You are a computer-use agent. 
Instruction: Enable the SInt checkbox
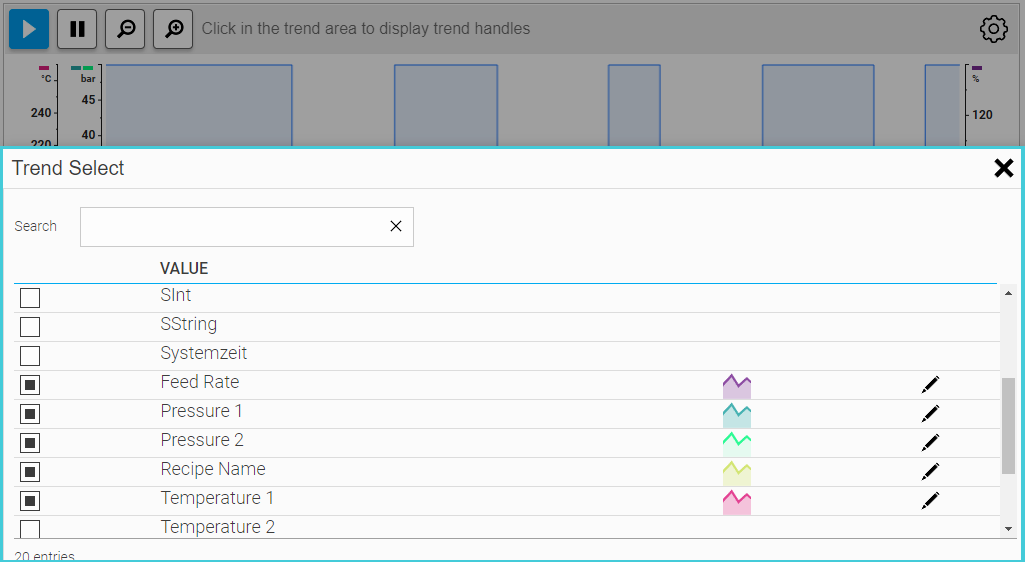pos(30,297)
